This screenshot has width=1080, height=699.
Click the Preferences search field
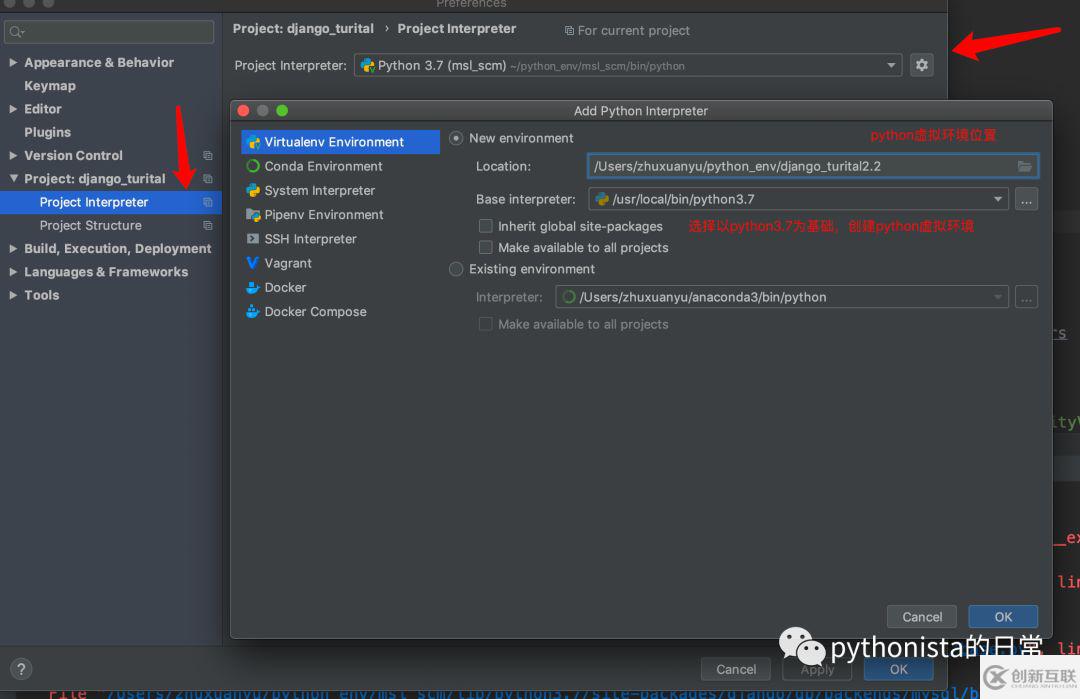[x=109, y=32]
